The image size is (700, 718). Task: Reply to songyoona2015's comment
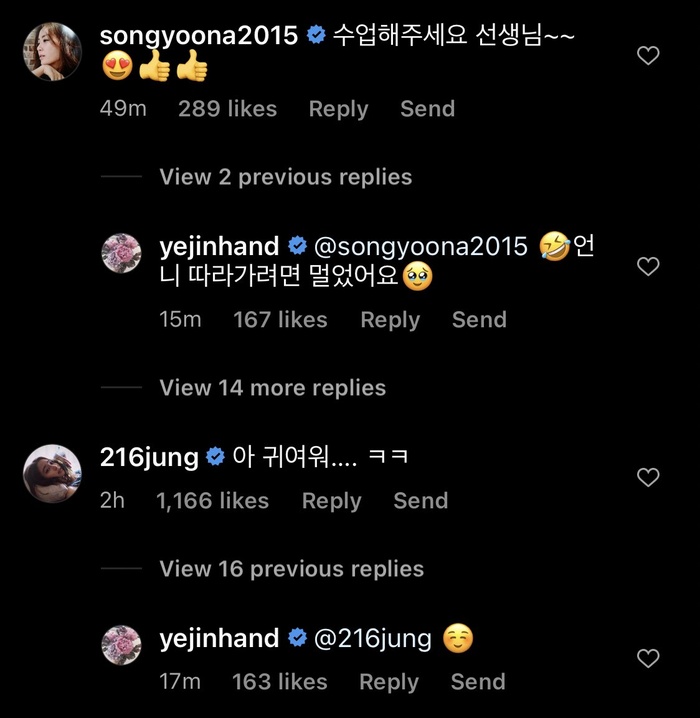338,109
